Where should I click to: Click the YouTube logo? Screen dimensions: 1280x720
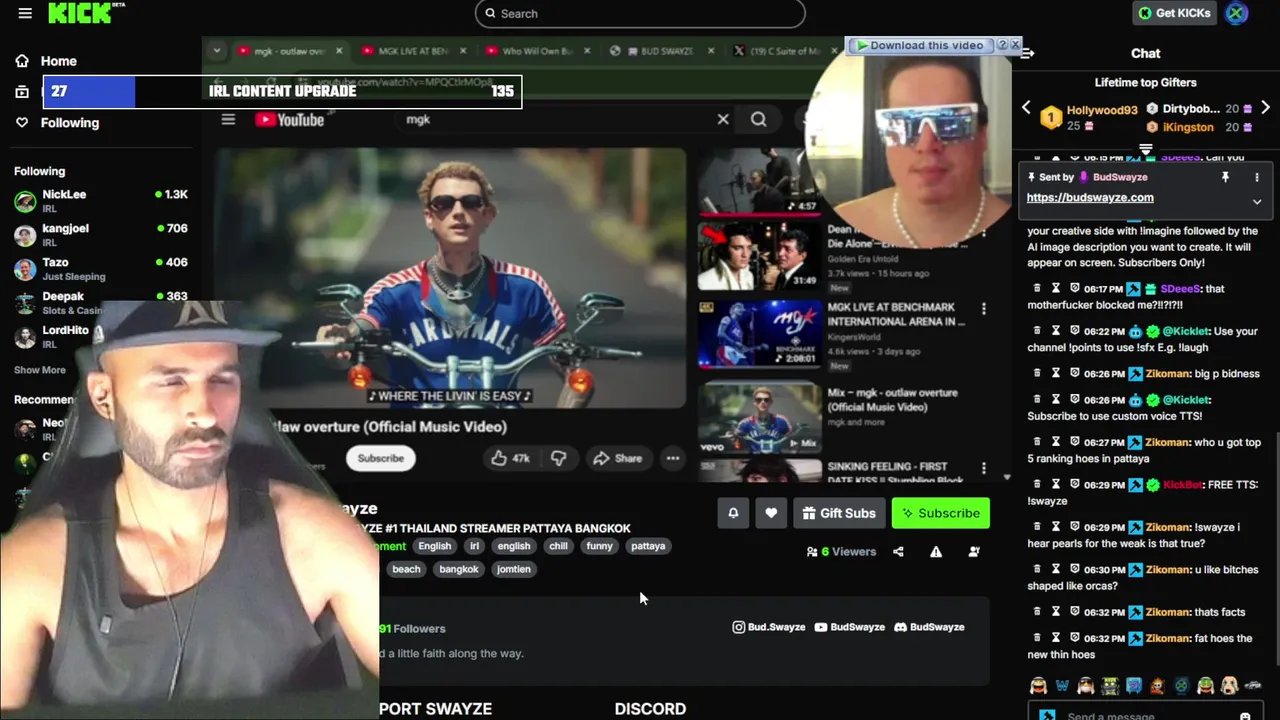[290, 120]
